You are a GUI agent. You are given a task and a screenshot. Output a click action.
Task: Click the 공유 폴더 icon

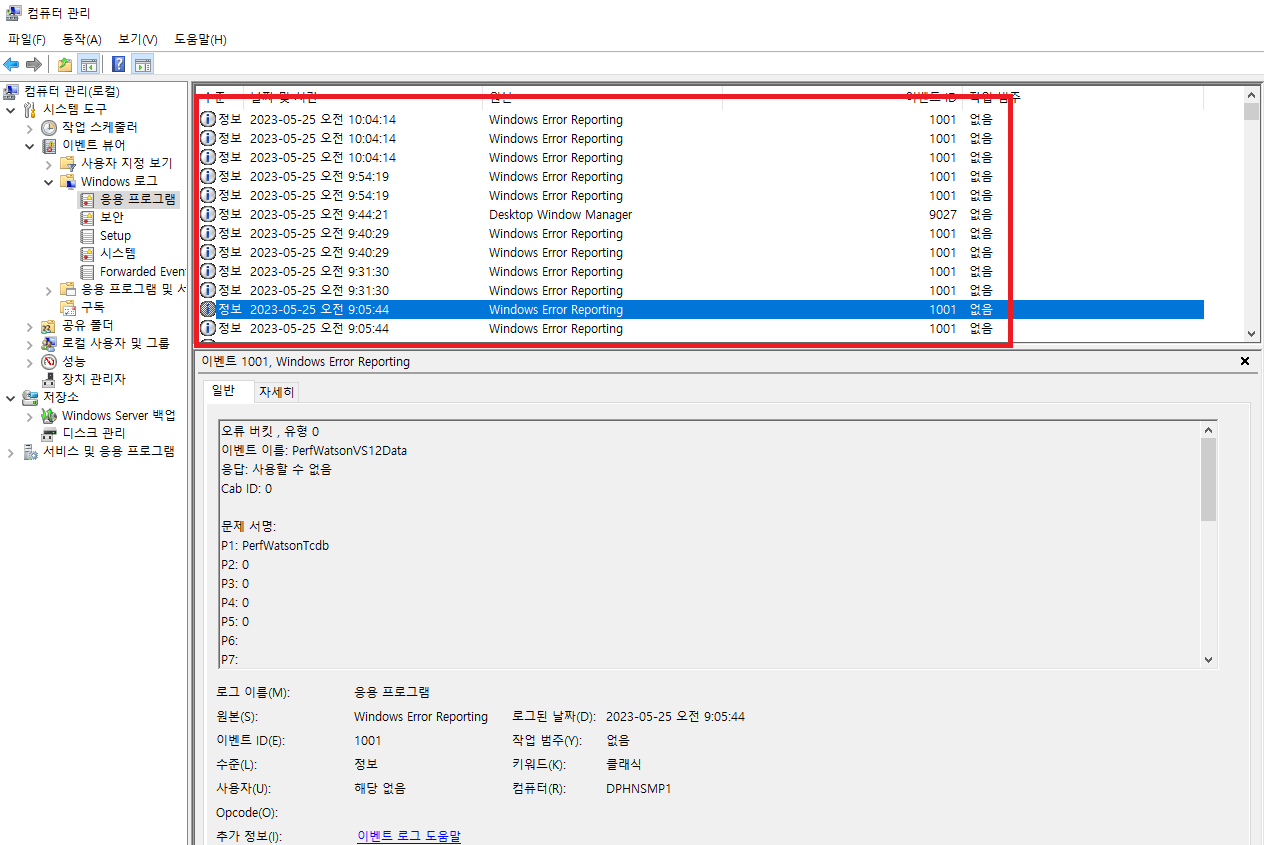tap(49, 325)
